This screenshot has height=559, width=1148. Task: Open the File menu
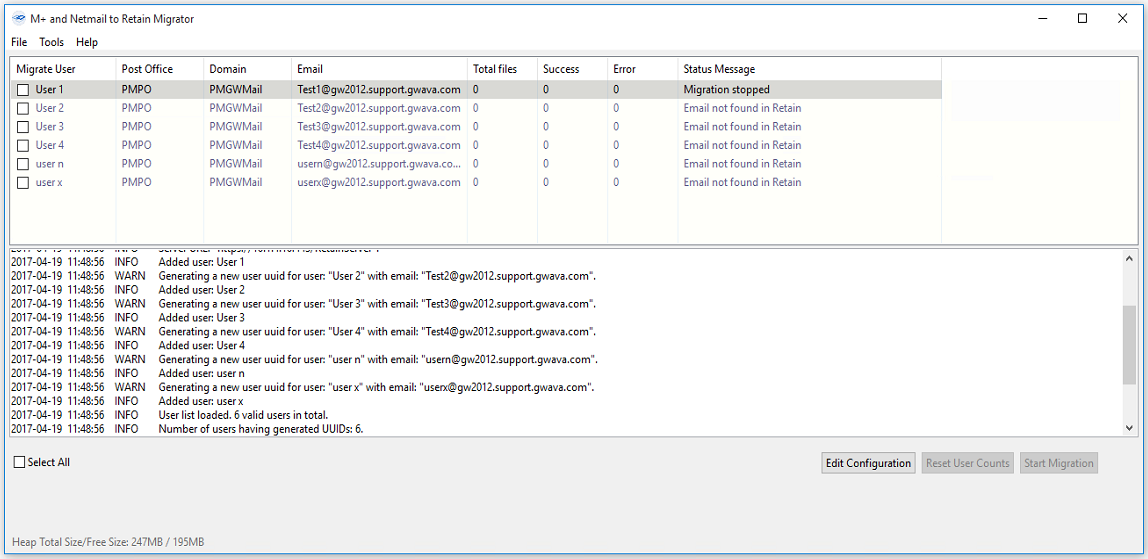(x=19, y=42)
